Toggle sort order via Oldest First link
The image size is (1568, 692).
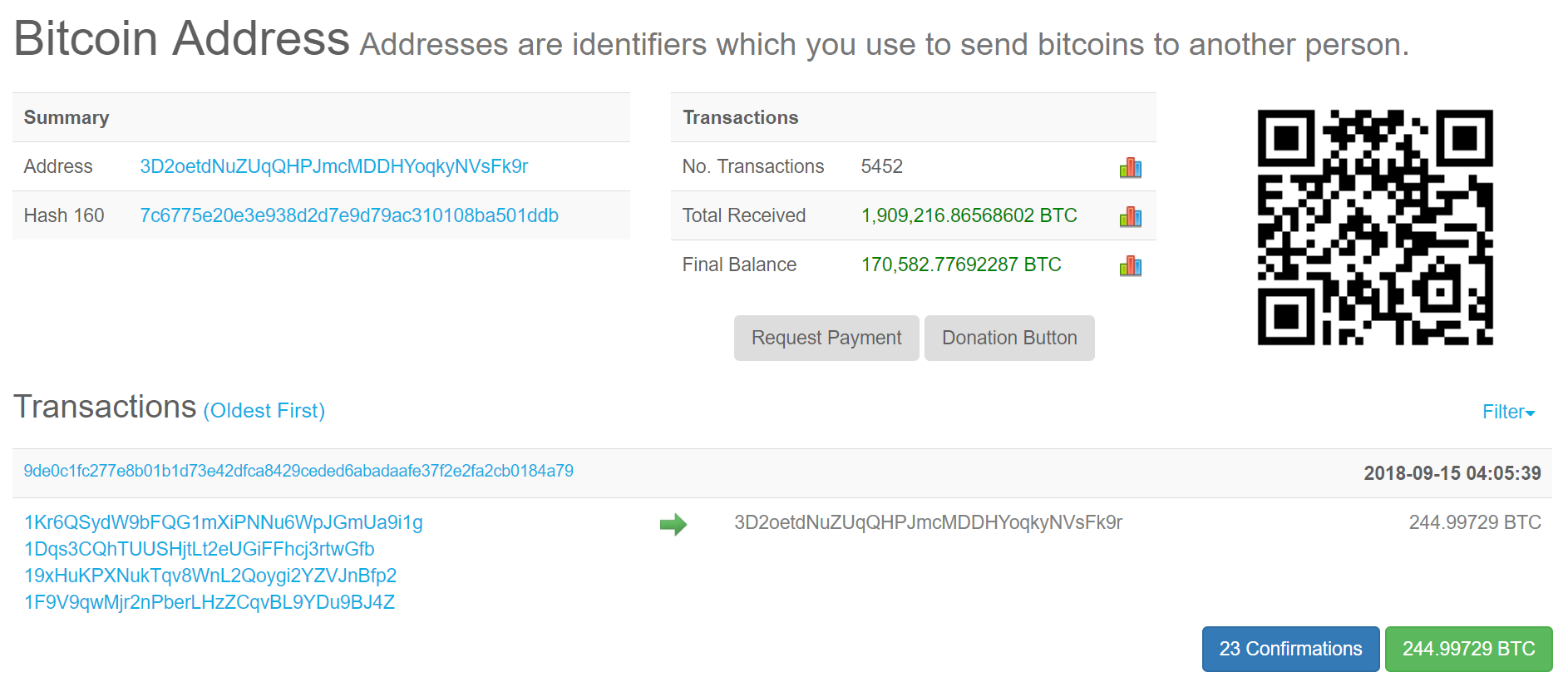coord(264,411)
